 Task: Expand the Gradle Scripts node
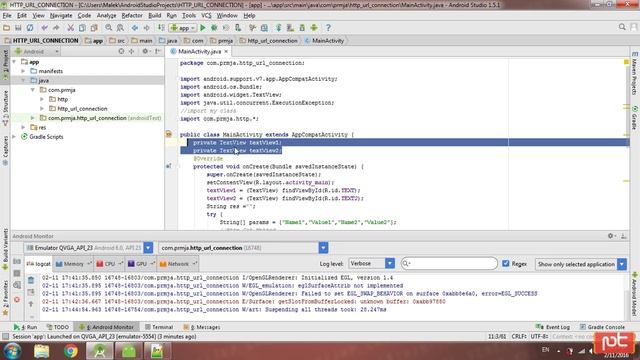14,137
